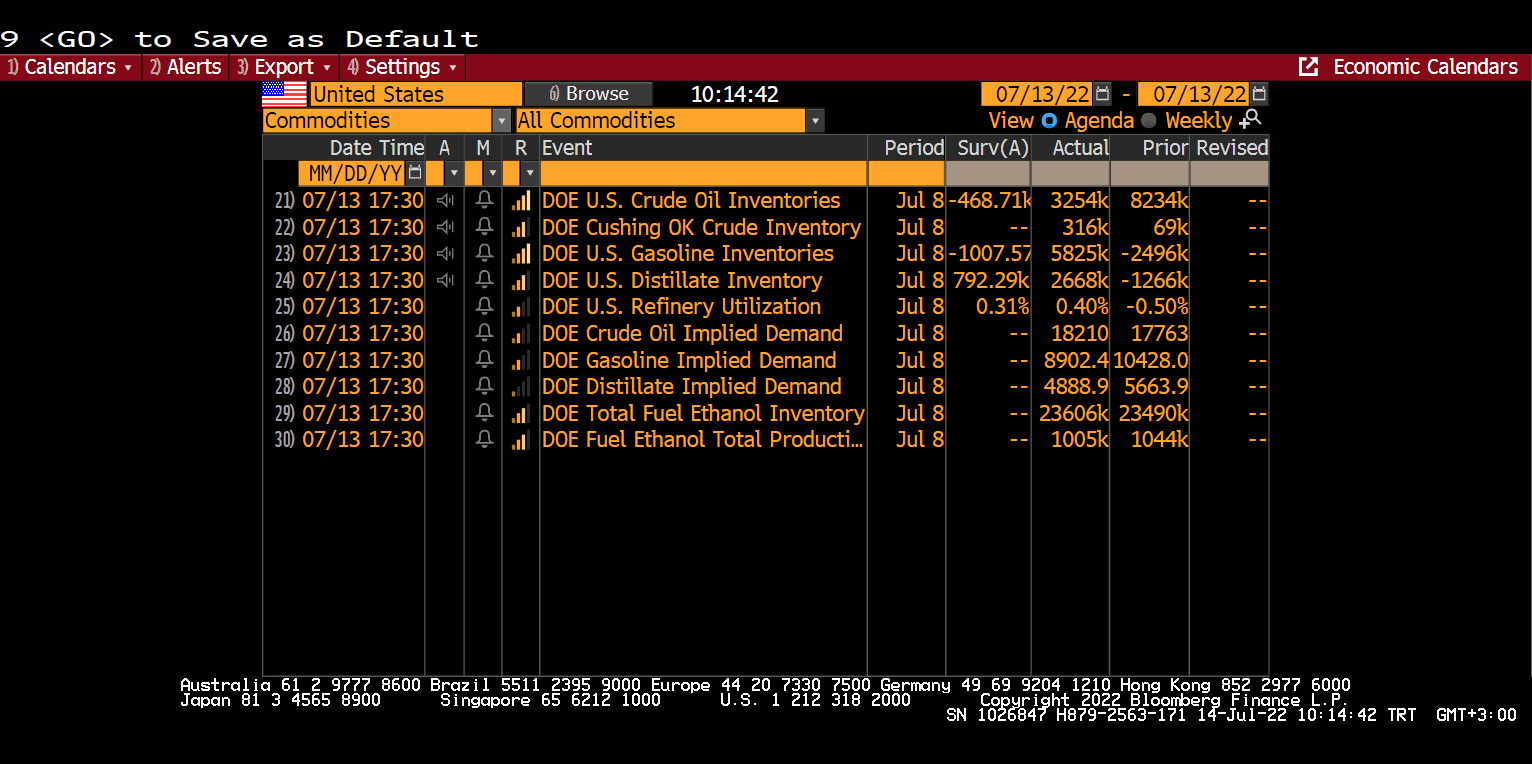Viewport: 1532px width, 764px height.
Task: Click the search/zoom icon next to Weekly
Action: click(1250, 119)
